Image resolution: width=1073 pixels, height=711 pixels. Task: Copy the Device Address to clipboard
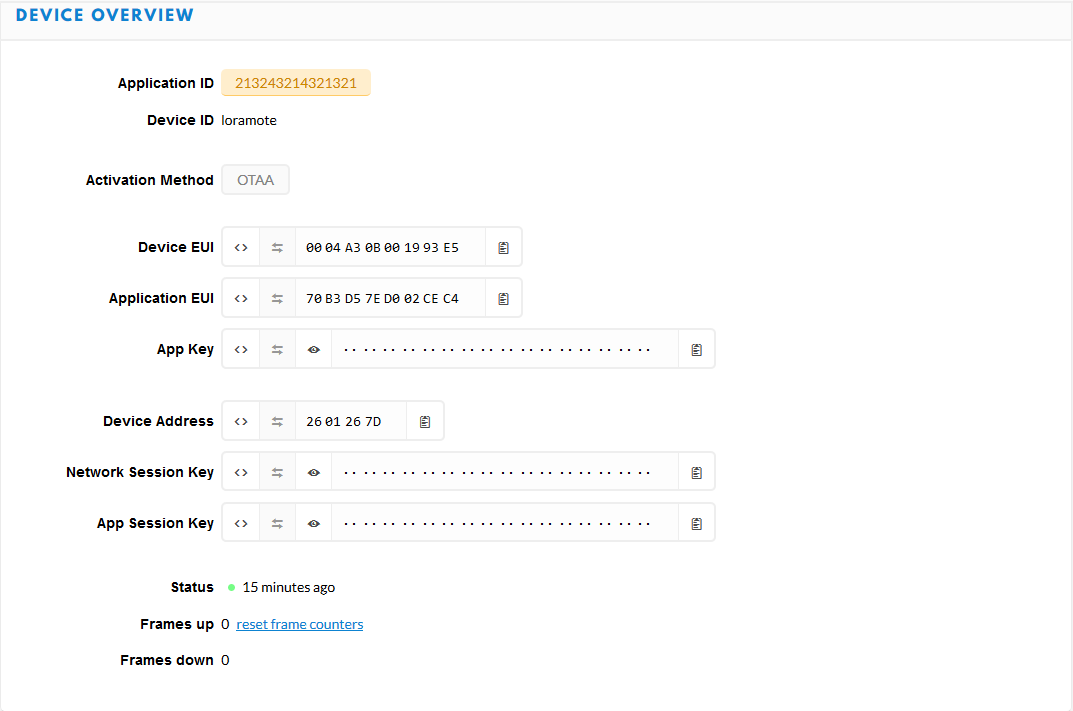click(425, 421)
